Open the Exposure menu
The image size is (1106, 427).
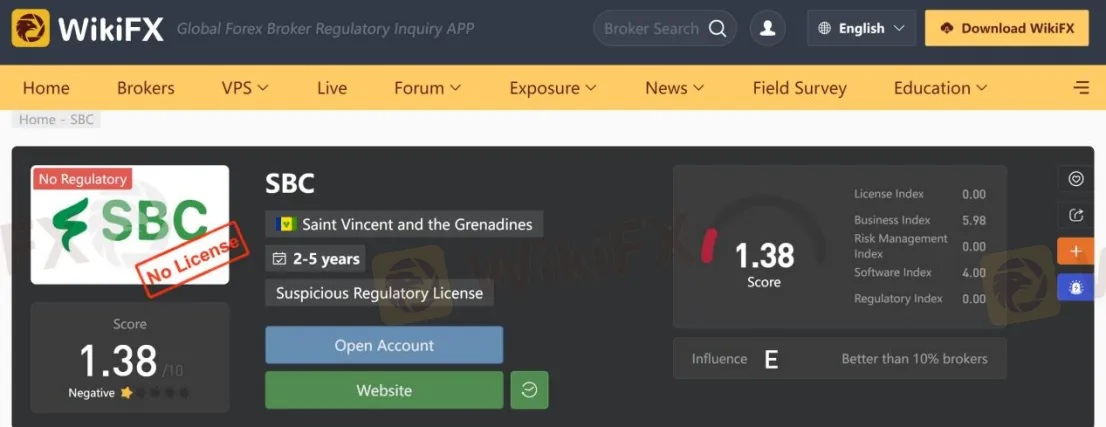point(553,88)
